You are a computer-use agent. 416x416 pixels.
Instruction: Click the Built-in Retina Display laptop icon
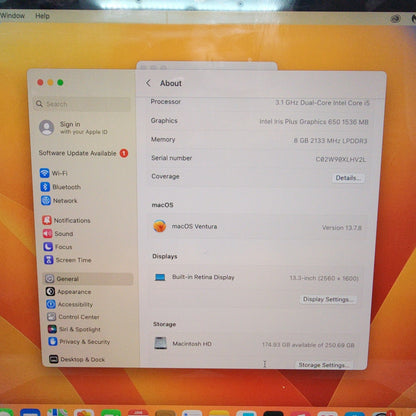pyautogui.click(x=160, y=277)
